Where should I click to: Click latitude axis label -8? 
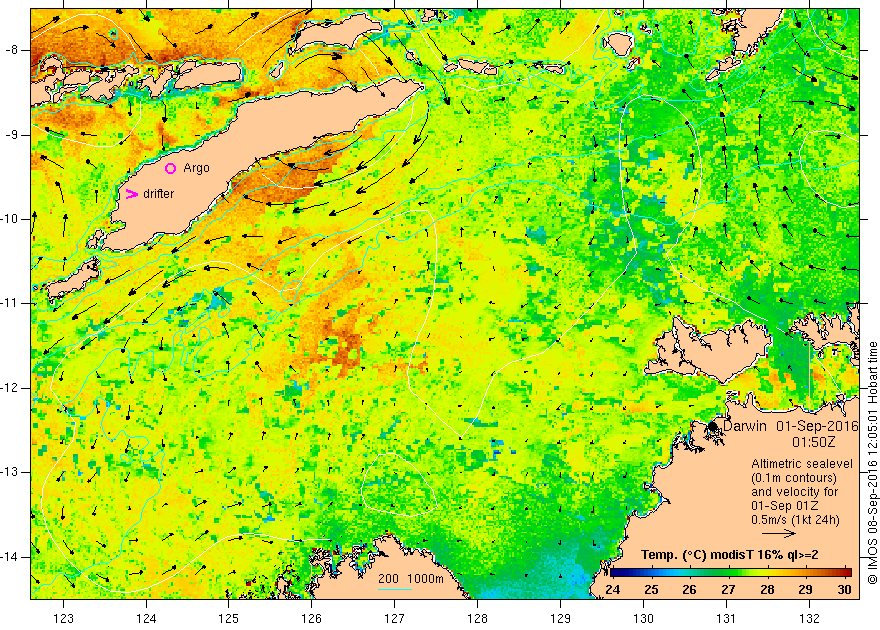[x=11, y=50]
